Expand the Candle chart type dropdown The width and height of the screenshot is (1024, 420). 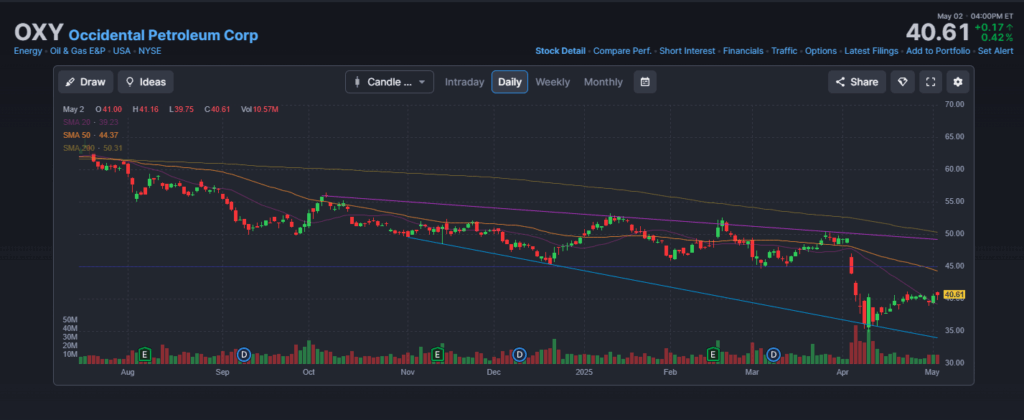[389, 82]
